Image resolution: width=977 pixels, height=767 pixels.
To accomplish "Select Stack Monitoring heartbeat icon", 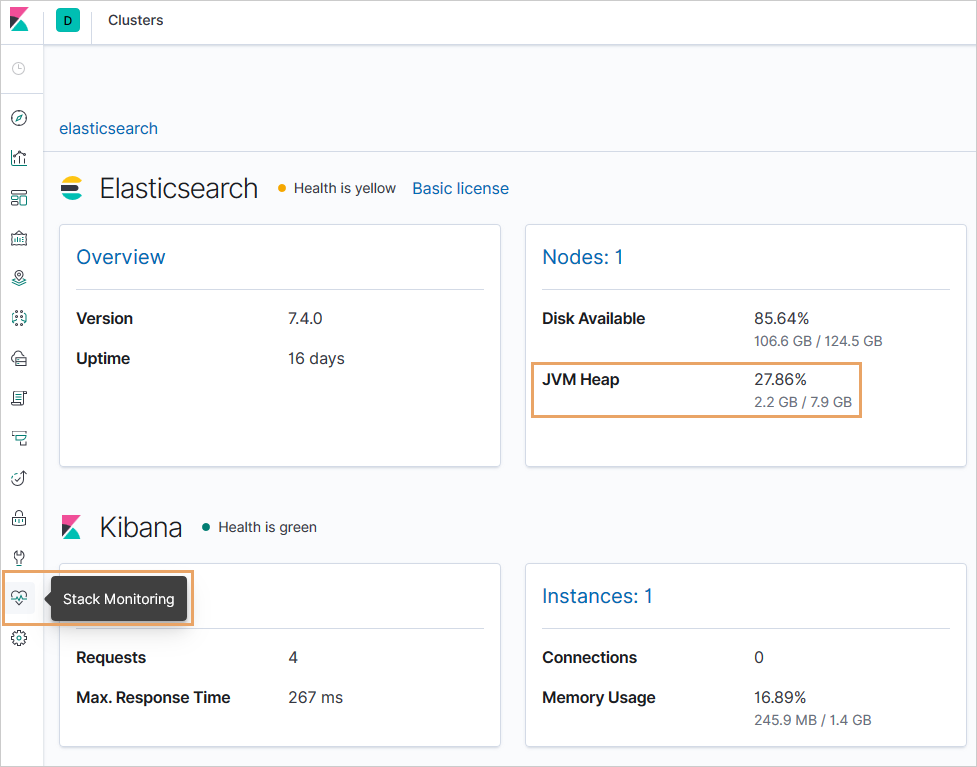I will [x=19, y=598].
